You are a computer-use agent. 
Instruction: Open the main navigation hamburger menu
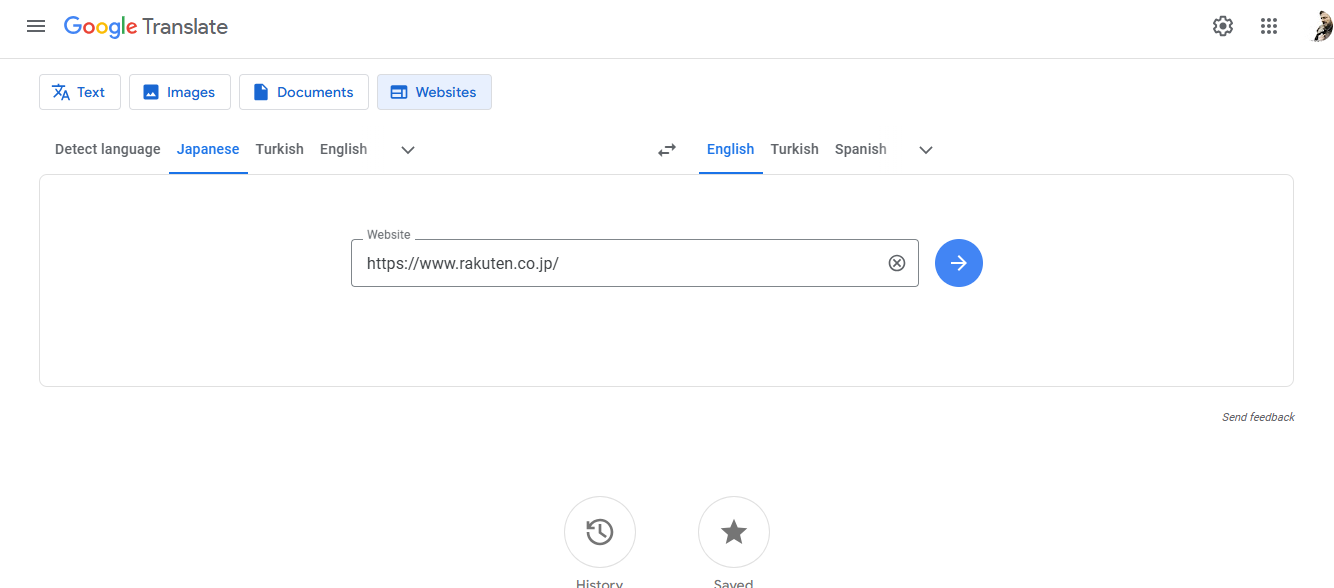pyautogui.click(x=36, y=26)
